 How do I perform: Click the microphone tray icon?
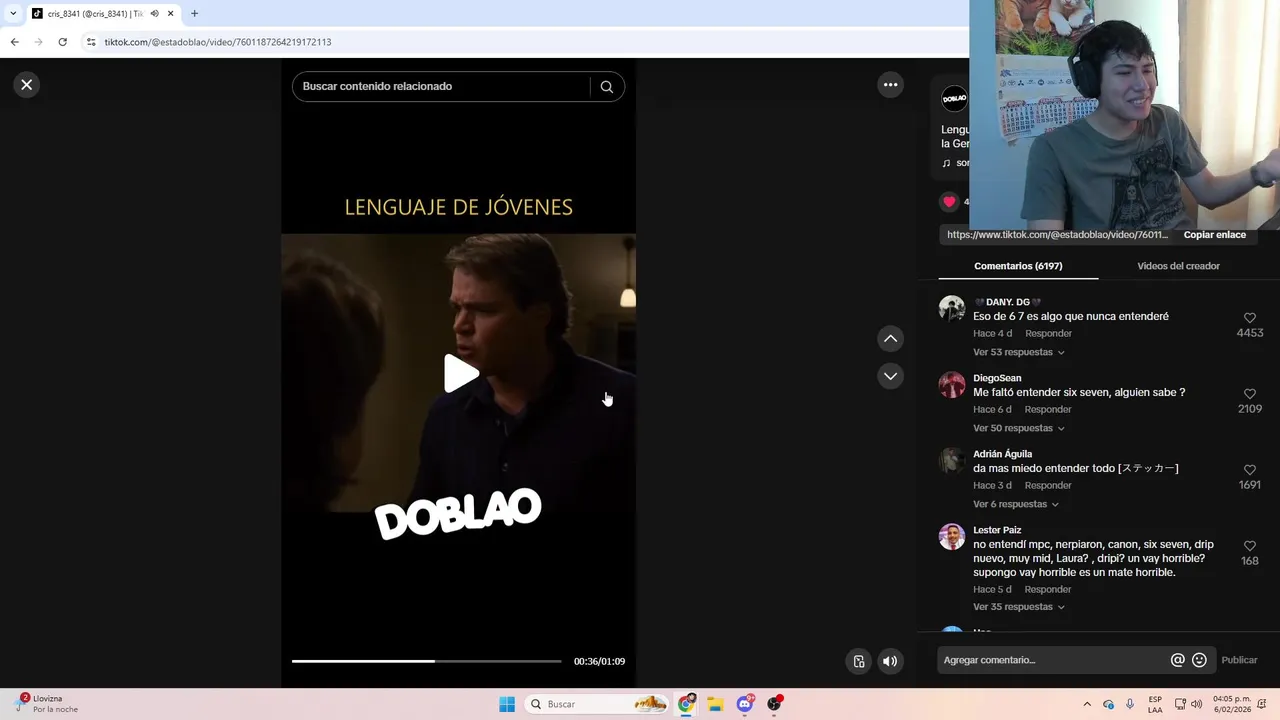point(1130,704)
